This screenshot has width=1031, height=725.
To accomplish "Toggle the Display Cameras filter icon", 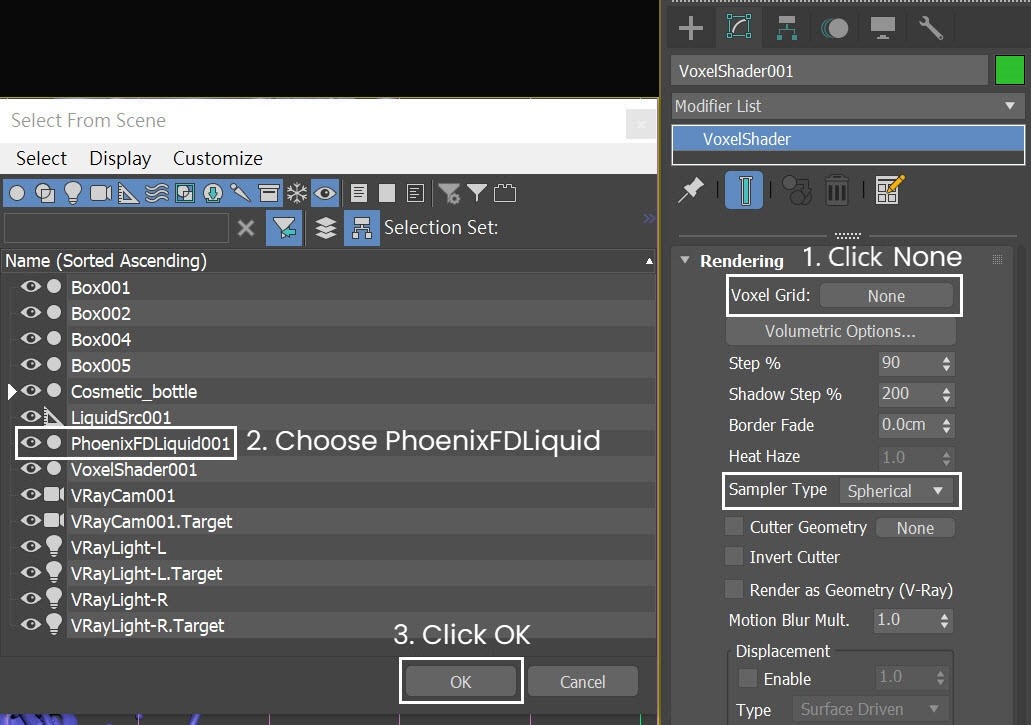I will tap(101, 193).
